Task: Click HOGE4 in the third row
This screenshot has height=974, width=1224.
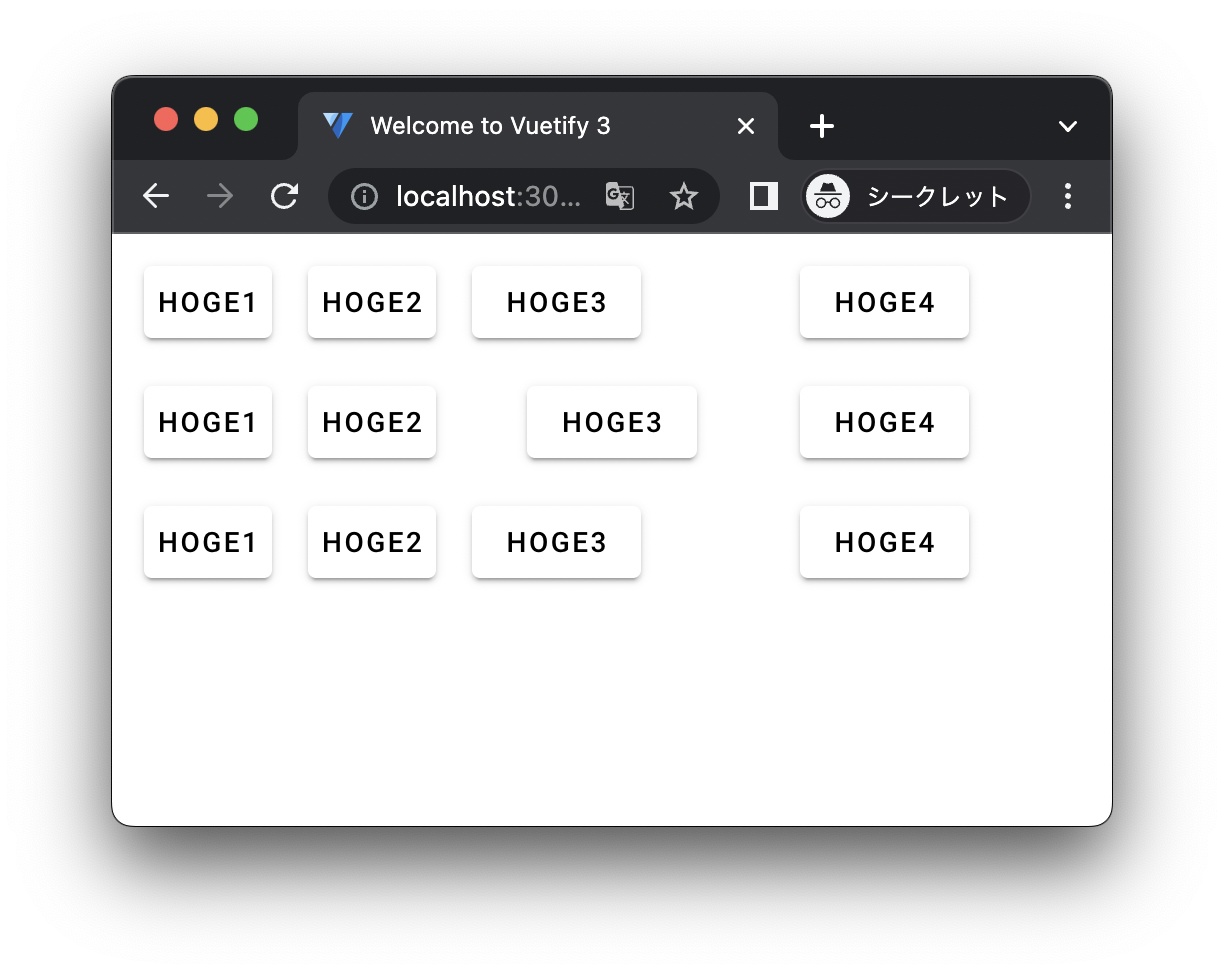Action: 884,542
